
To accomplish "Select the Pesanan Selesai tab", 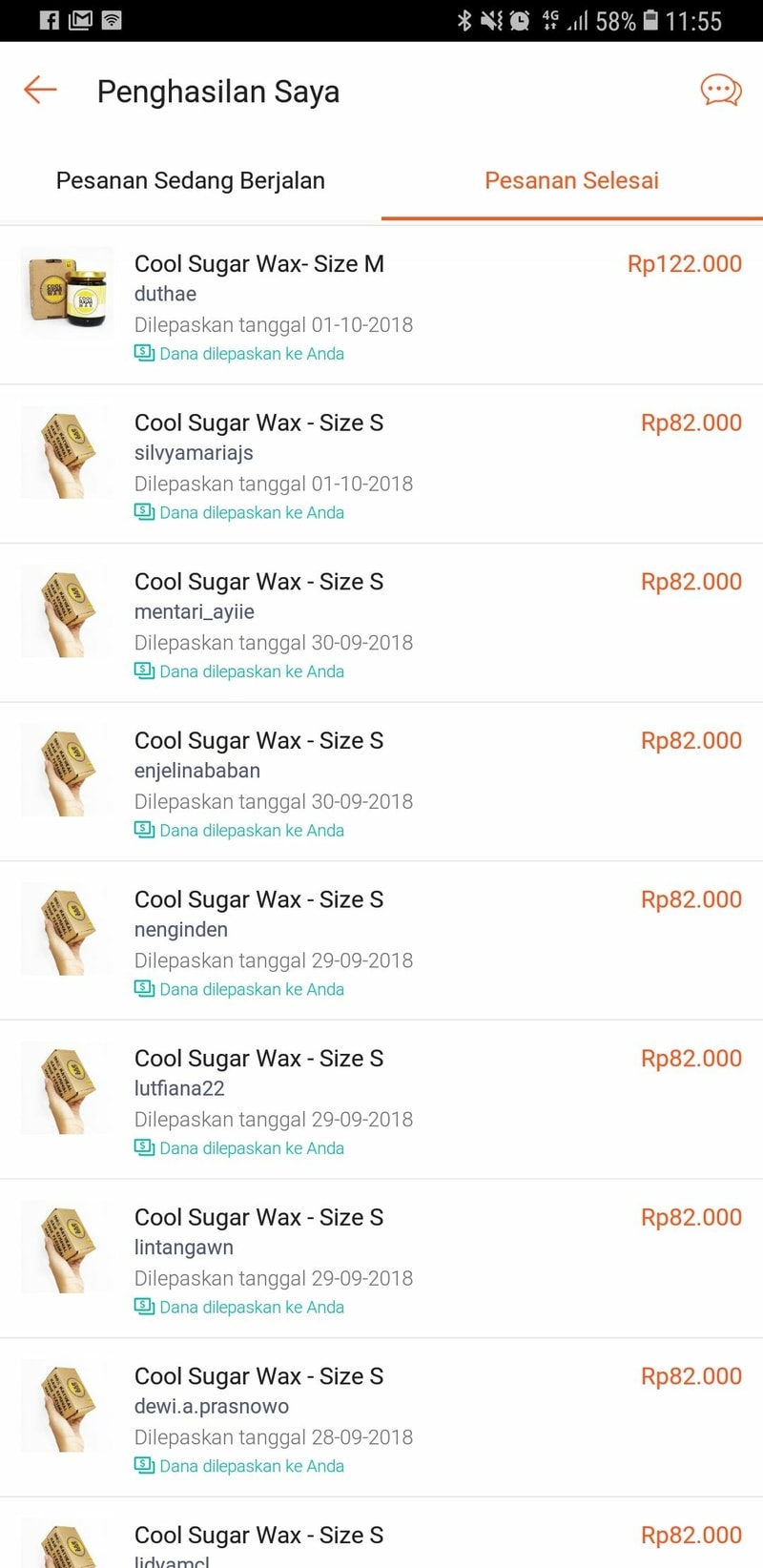I will 571,180.
